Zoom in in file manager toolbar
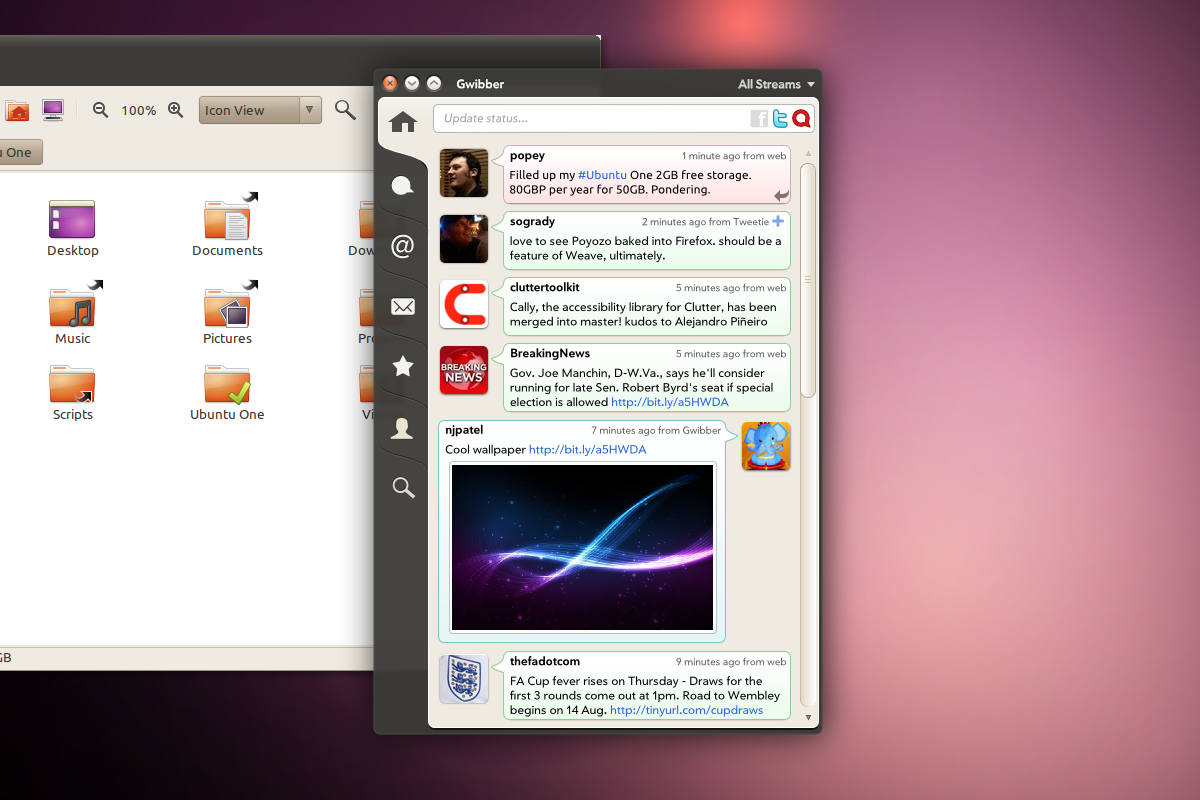 click(176, 110)
